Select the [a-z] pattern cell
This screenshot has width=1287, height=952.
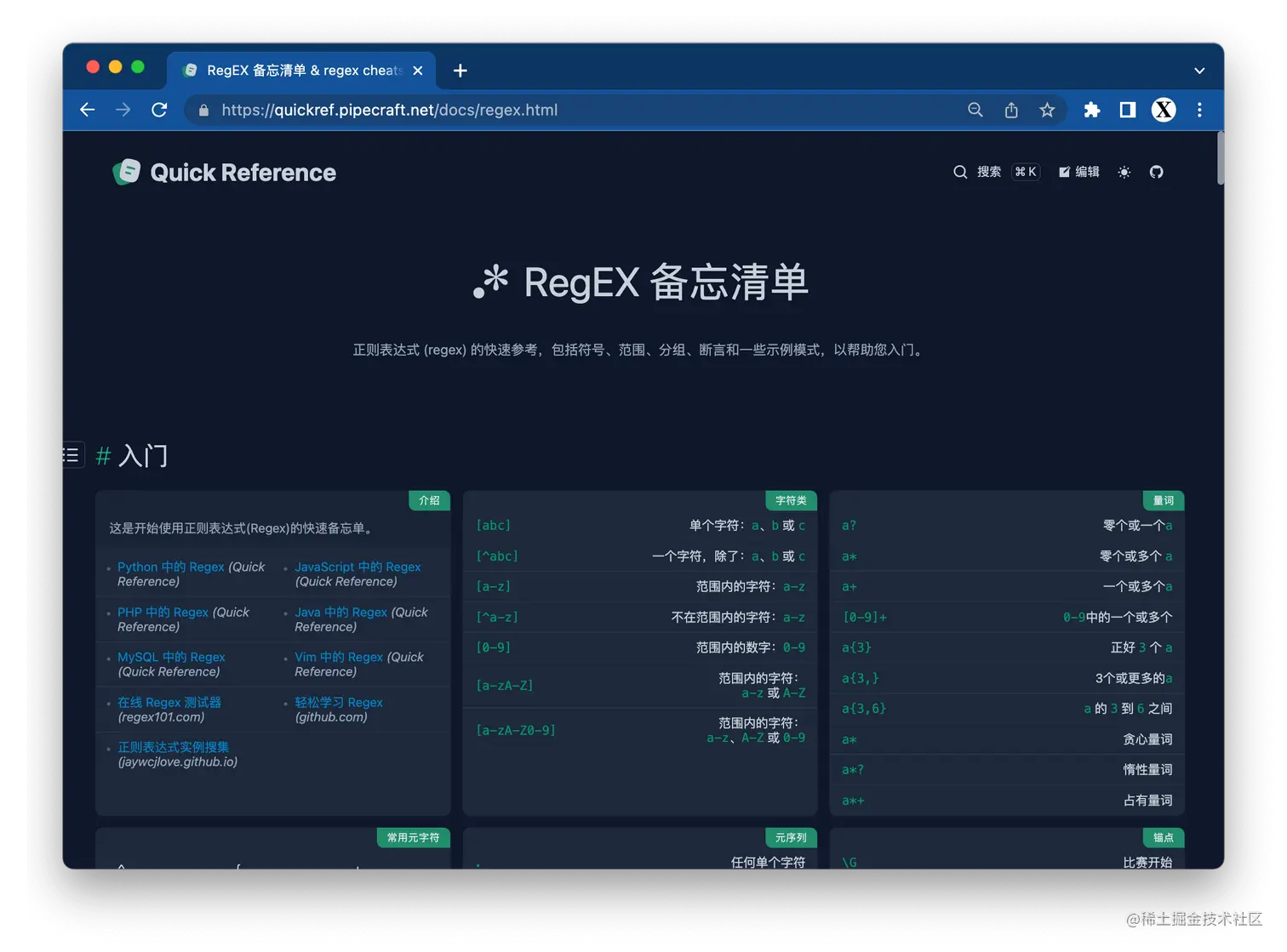494,586
